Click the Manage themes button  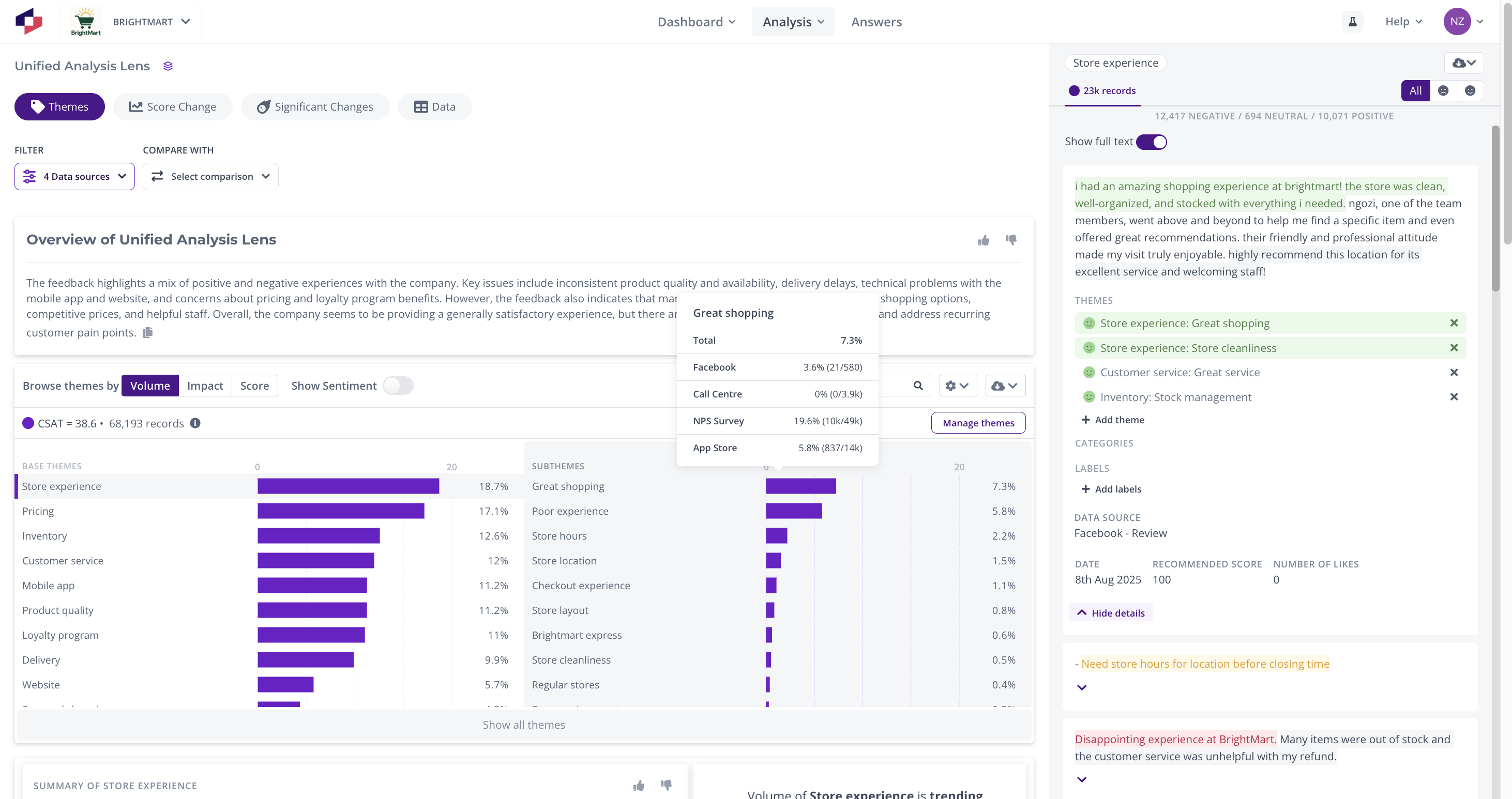[x=978, y=423]
